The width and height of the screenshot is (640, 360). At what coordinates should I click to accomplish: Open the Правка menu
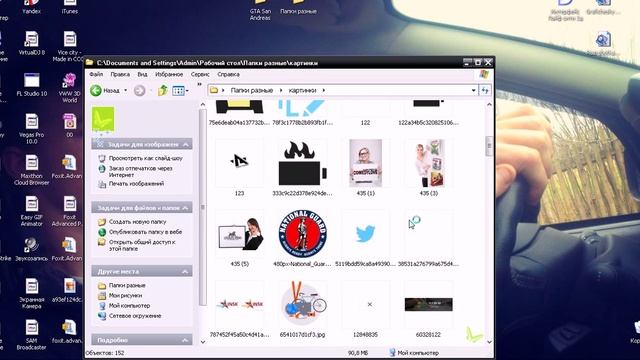pyautogui.click(x=120, y=74)
